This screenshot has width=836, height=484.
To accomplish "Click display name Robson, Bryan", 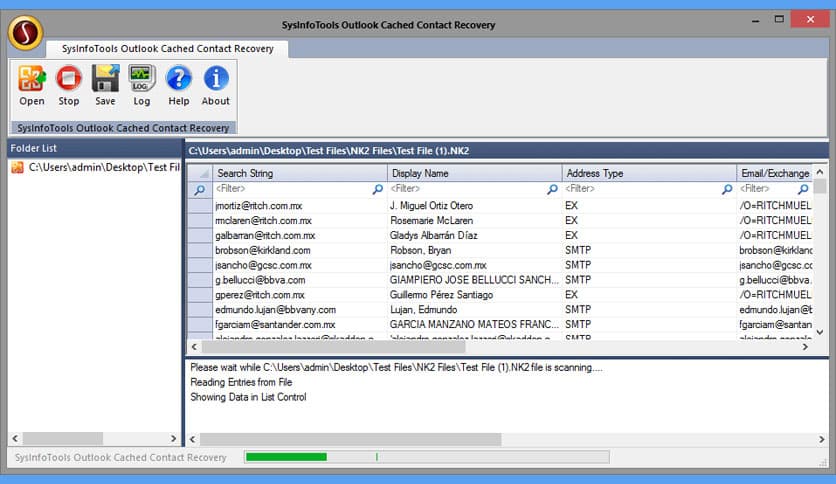I will [x=421, y=251].
